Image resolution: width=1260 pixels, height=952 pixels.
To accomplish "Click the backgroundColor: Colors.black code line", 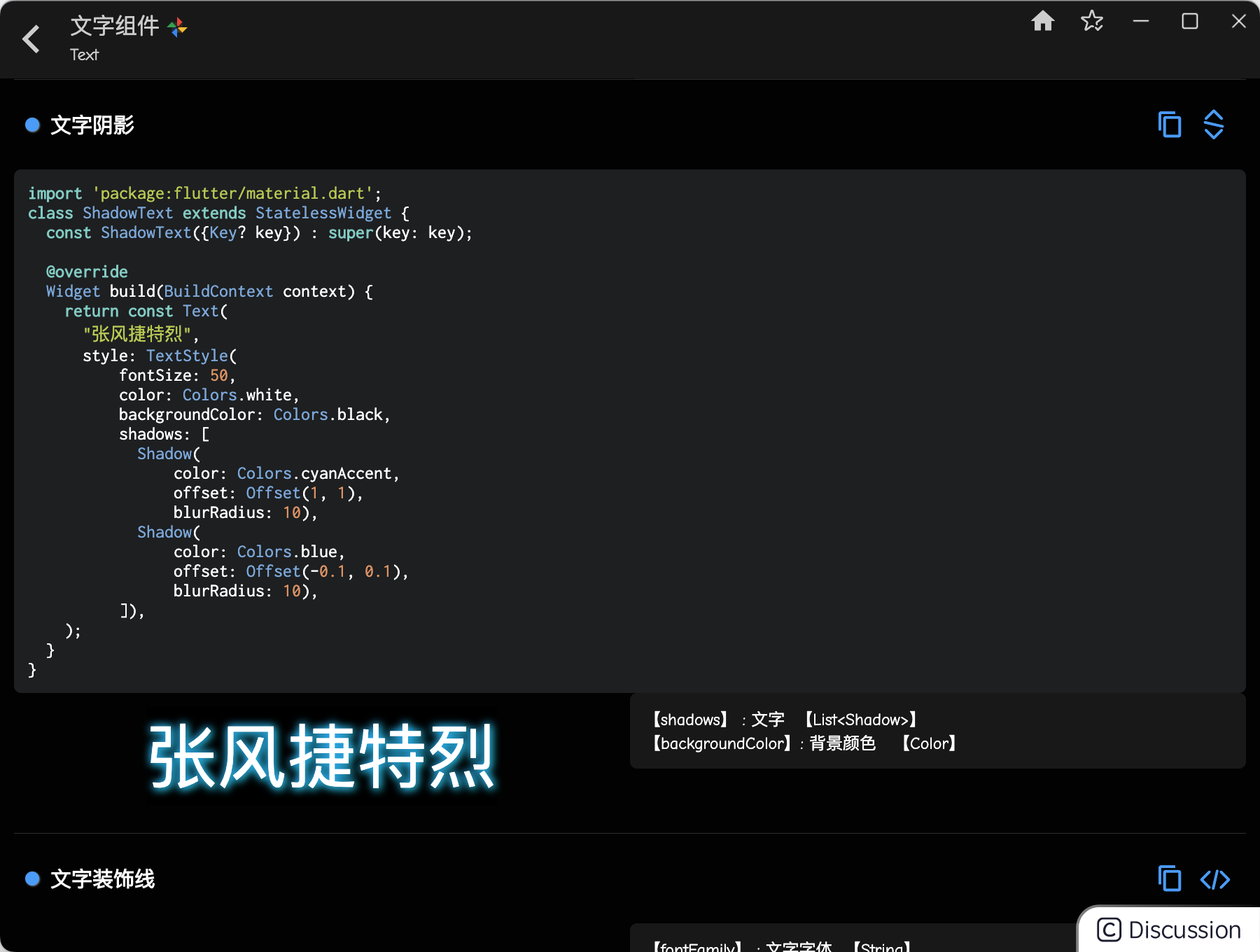I will click(255, 414).
